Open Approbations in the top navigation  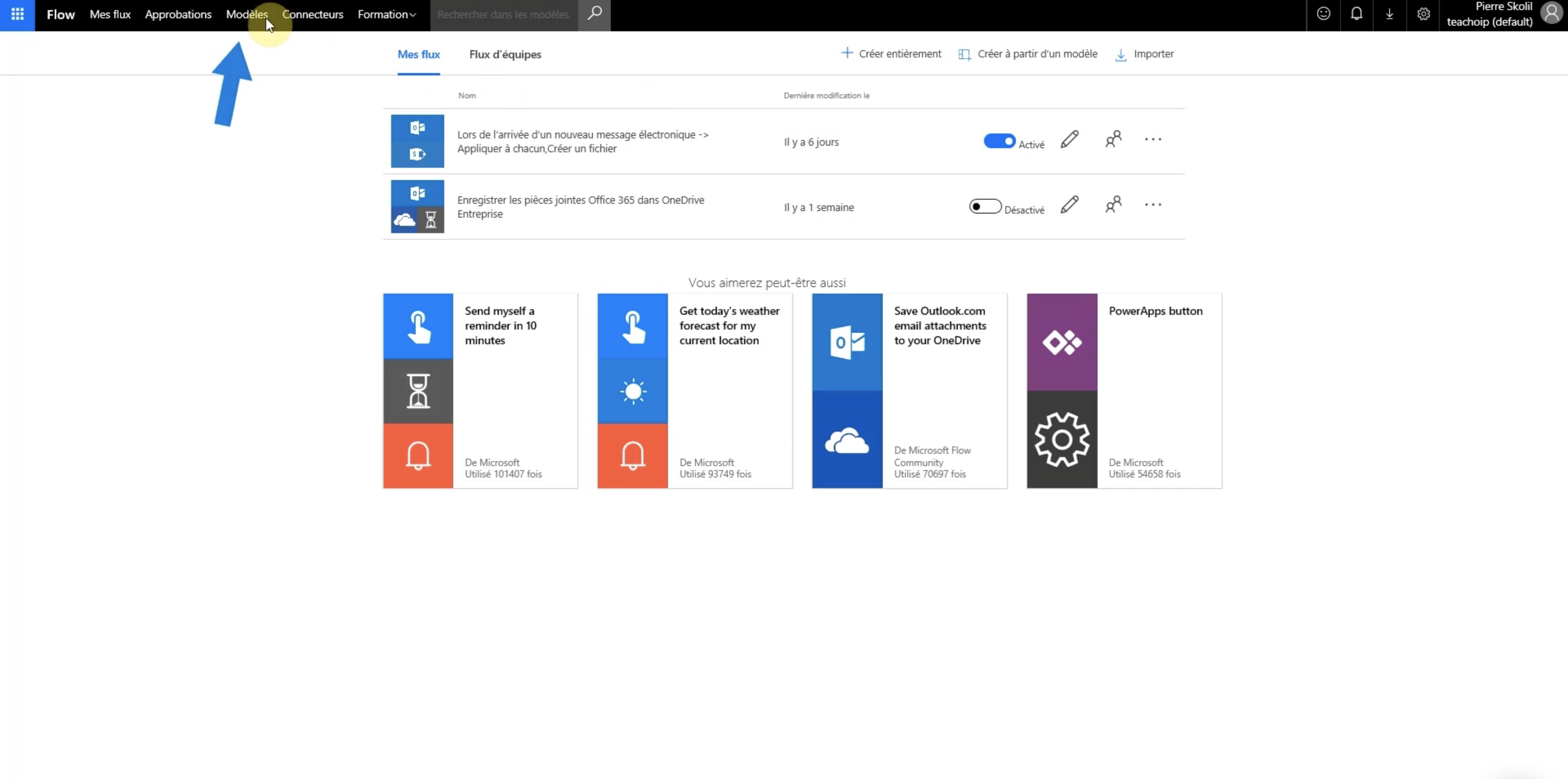coord(179,14)
